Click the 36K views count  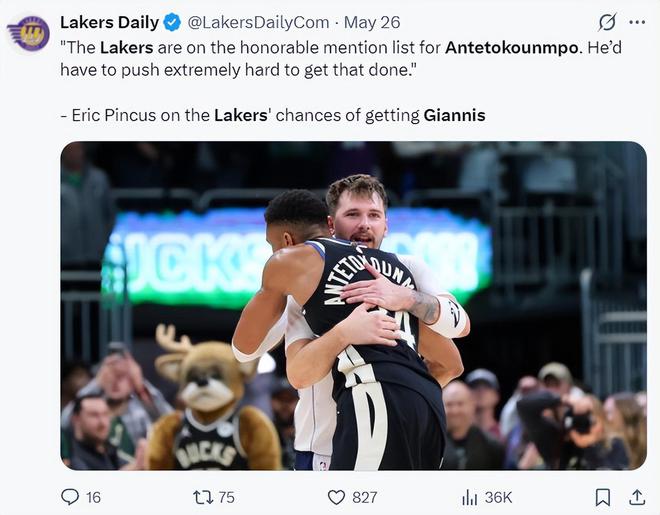[x=498, y=497]
